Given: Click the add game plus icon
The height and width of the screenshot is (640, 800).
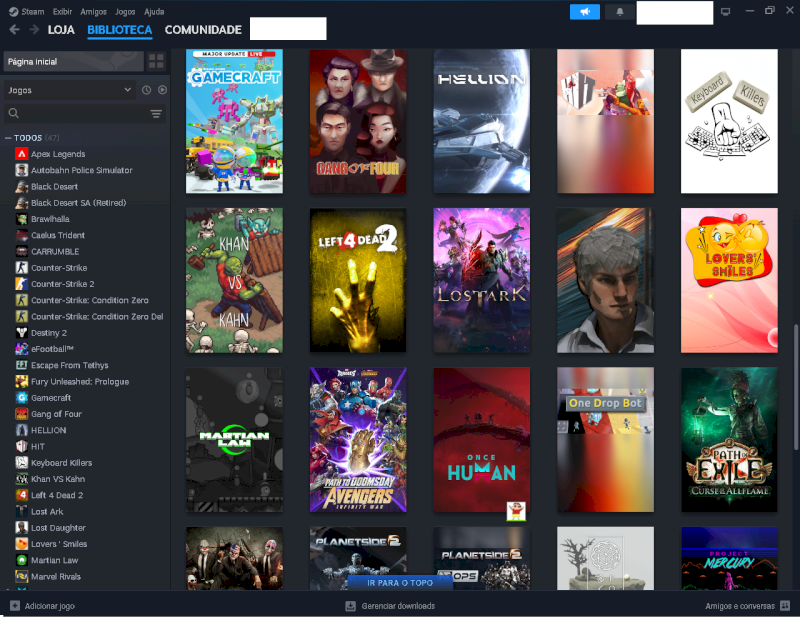Looking at the screenshot, I should 15,606.
